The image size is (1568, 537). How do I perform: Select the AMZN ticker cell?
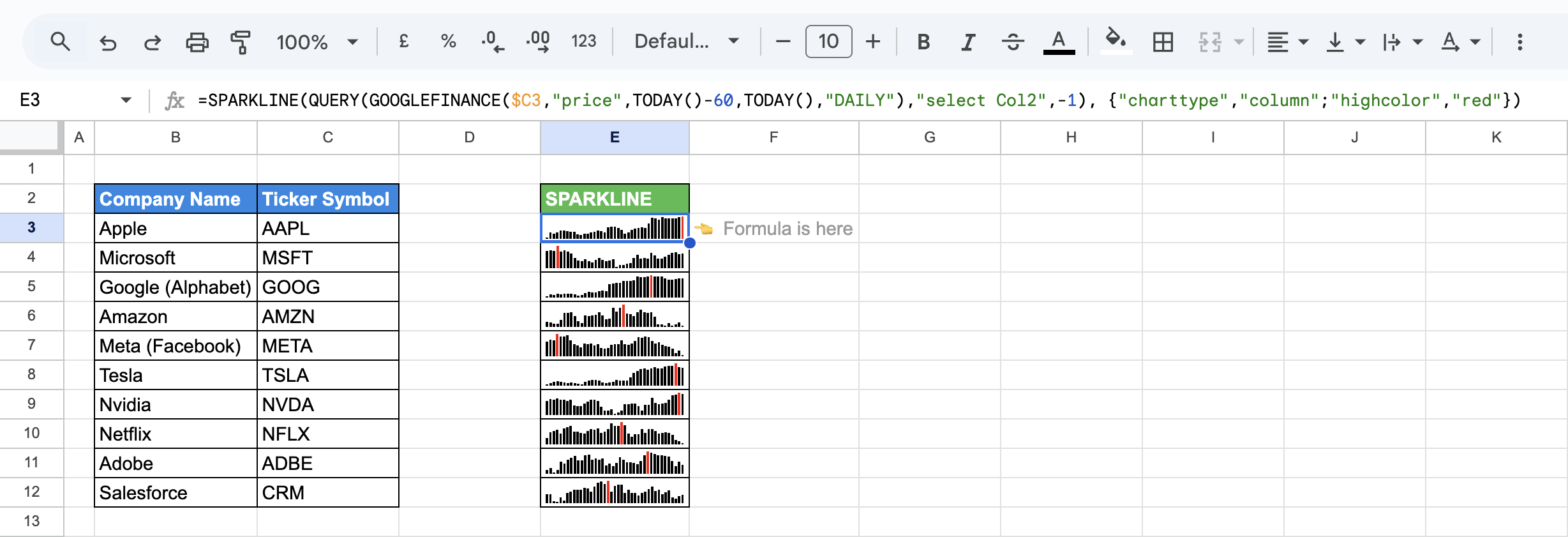328,316
